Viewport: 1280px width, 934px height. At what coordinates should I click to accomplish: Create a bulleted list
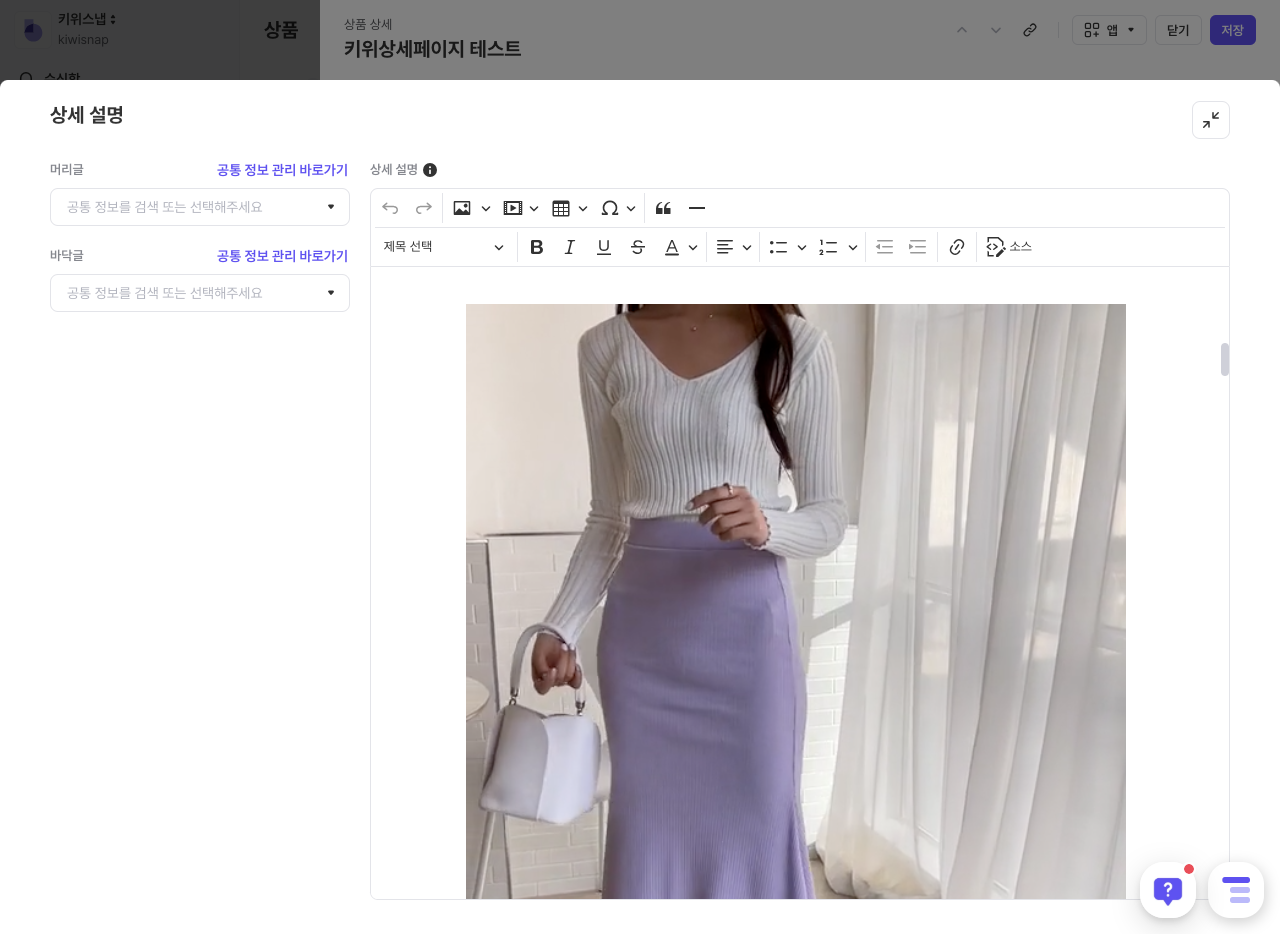[x=778, y=247]
